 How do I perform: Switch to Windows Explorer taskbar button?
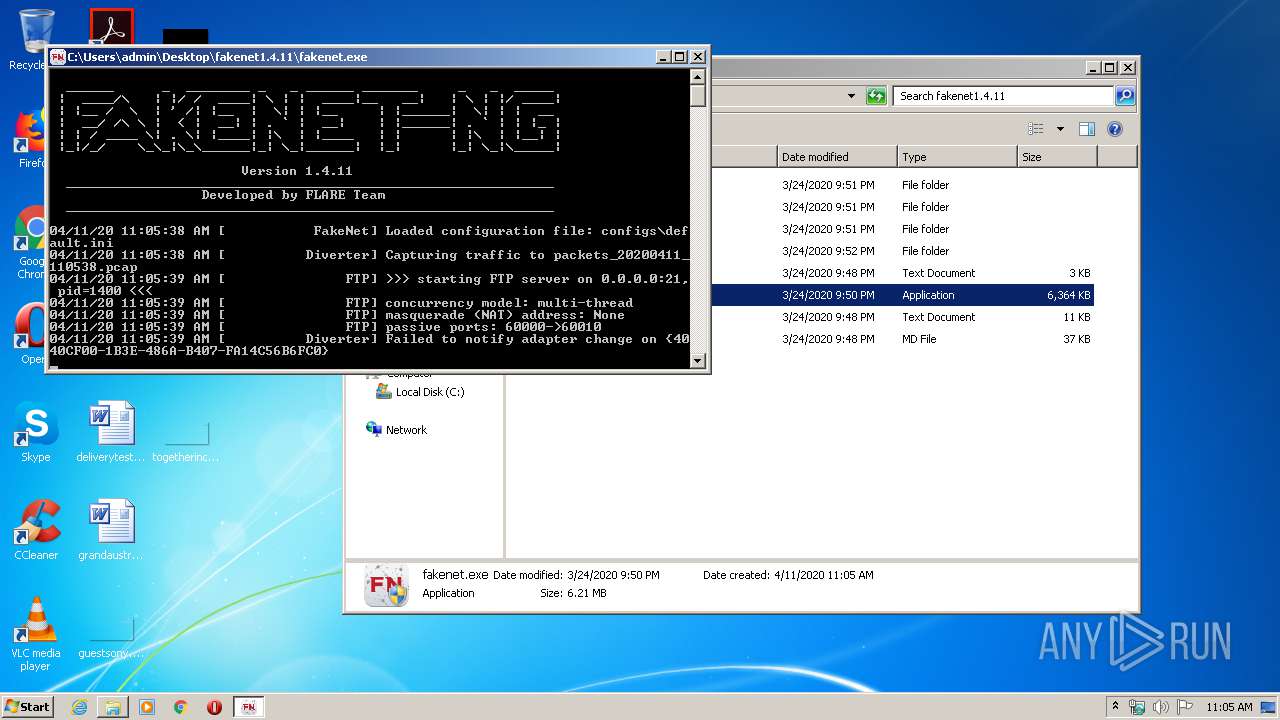click(113, 707)
